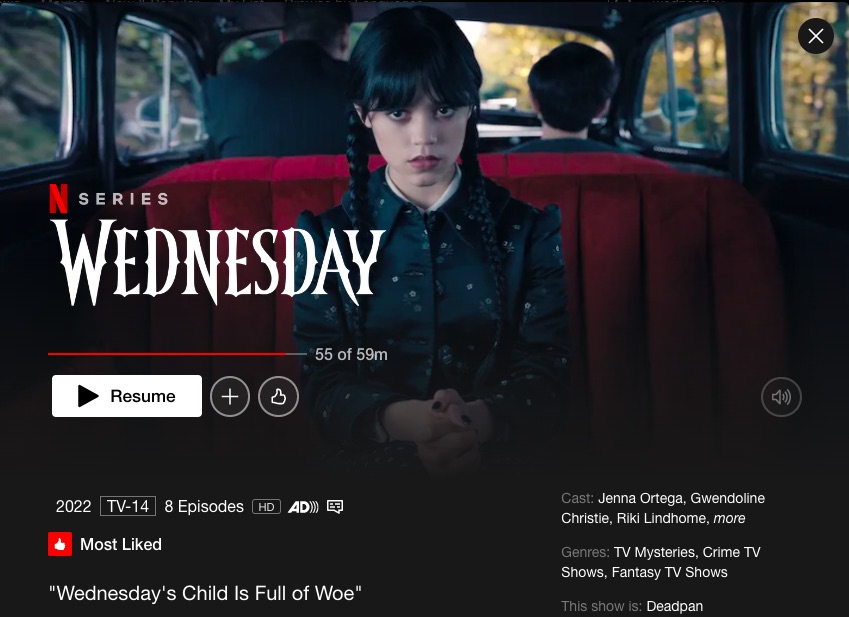Click the Netflix N Series logo

click(109, 199)
